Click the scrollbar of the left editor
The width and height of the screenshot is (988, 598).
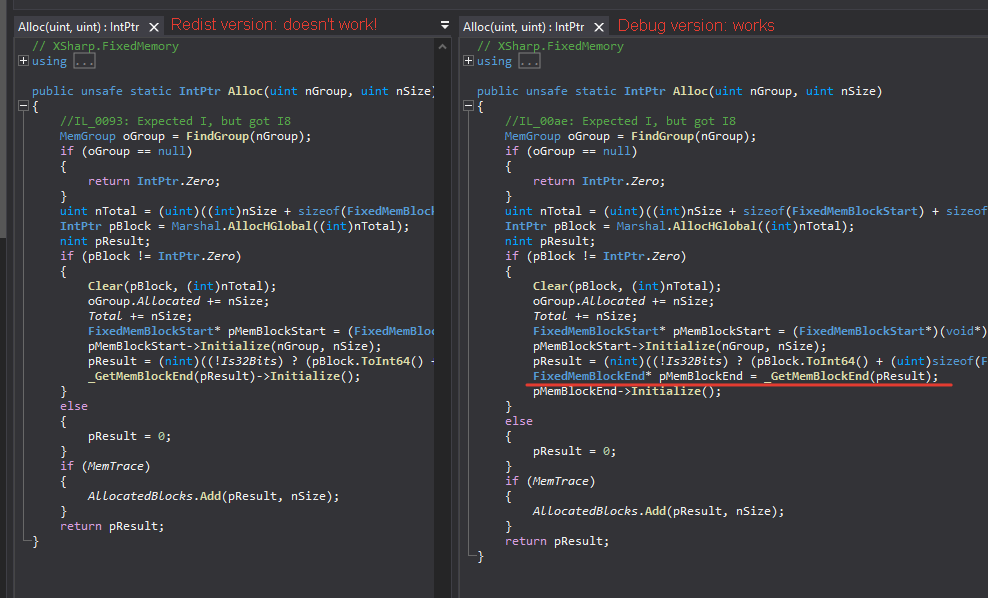(442, 300)
